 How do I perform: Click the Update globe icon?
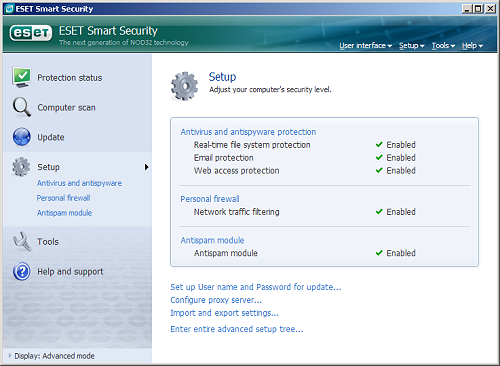[x=22, y=137]
